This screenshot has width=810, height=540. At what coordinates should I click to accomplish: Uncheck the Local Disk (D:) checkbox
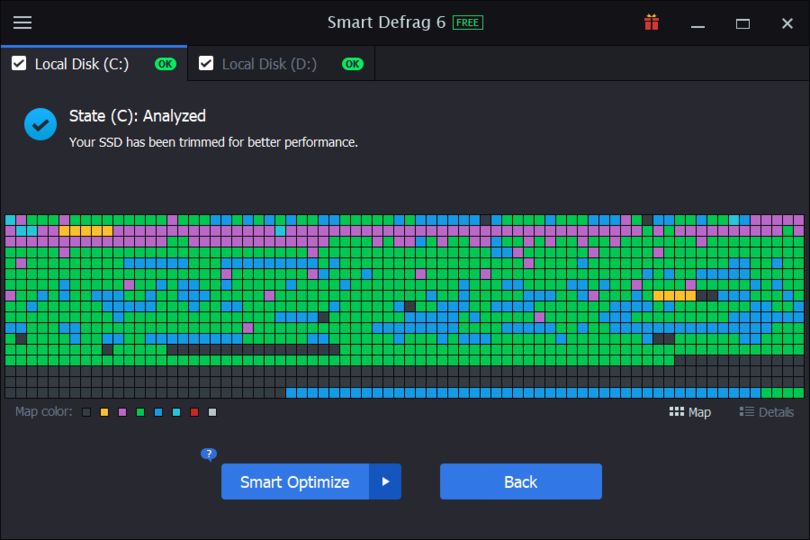206,64
